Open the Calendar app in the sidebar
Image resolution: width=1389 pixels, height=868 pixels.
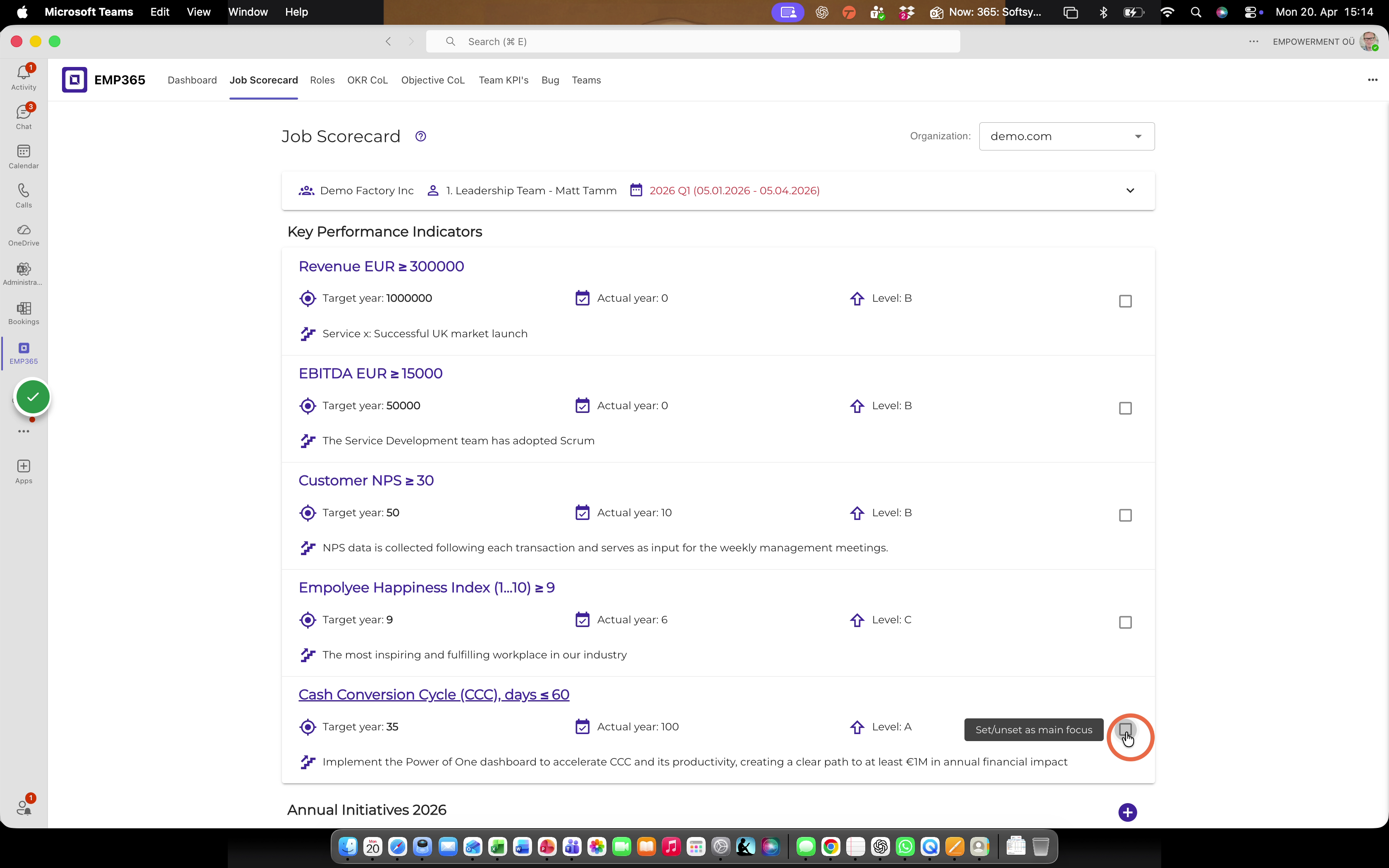tap(24, 156)
